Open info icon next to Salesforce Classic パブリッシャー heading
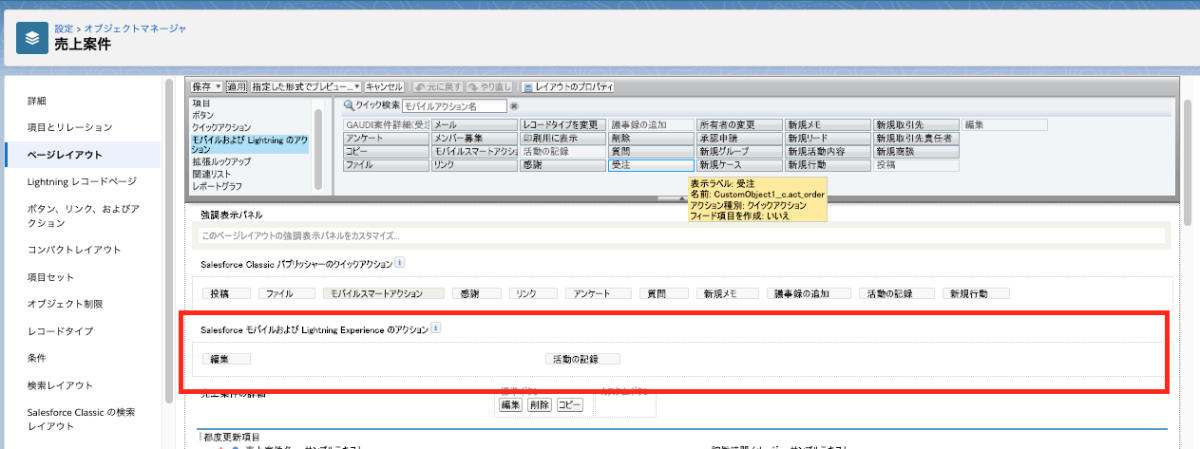 pyautogui.click(x=400, y=263)
